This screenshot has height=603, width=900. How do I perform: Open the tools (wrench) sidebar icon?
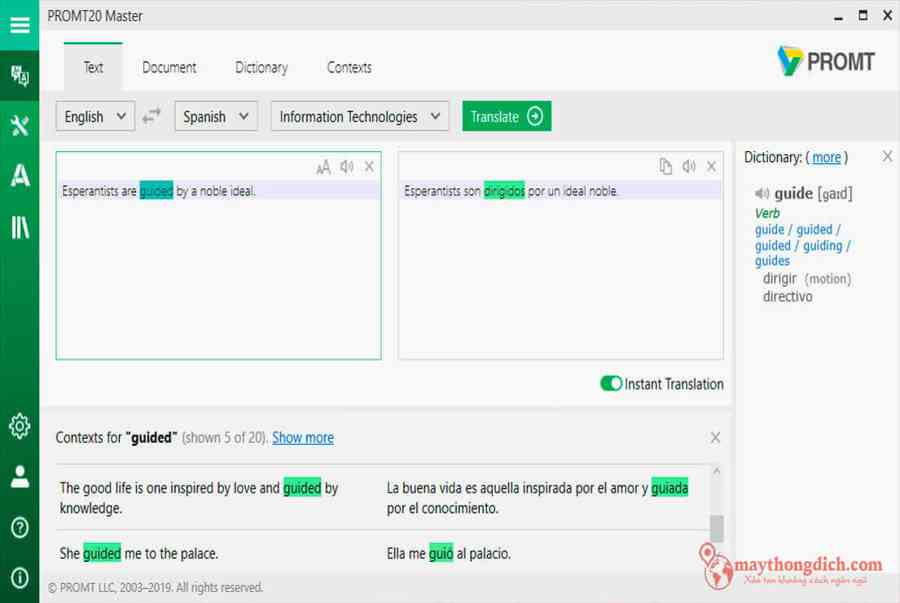click(x=20, y=125)
